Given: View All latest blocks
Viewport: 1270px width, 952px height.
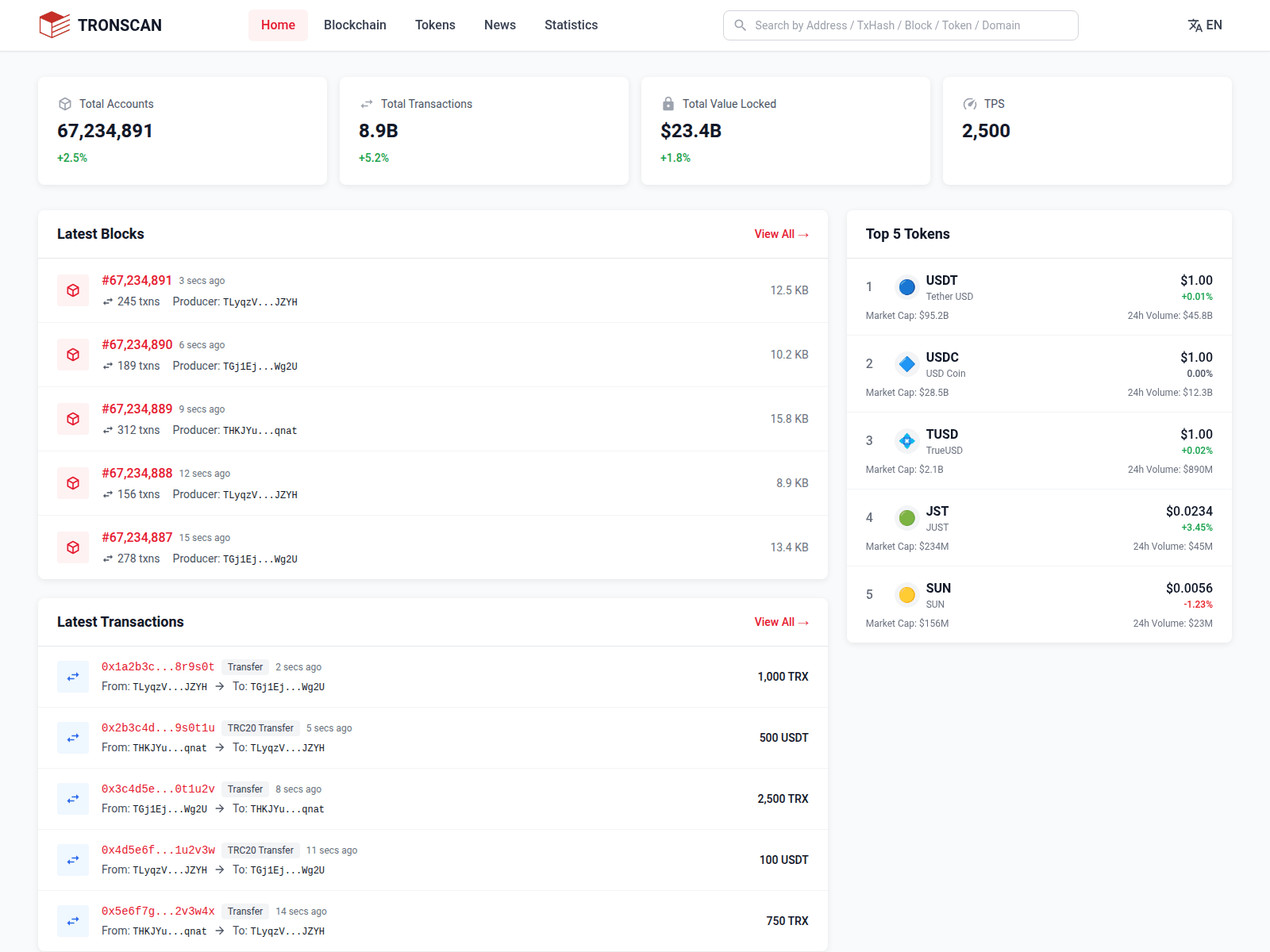Looking at the screenshot, I should click(x=782, y=234).
